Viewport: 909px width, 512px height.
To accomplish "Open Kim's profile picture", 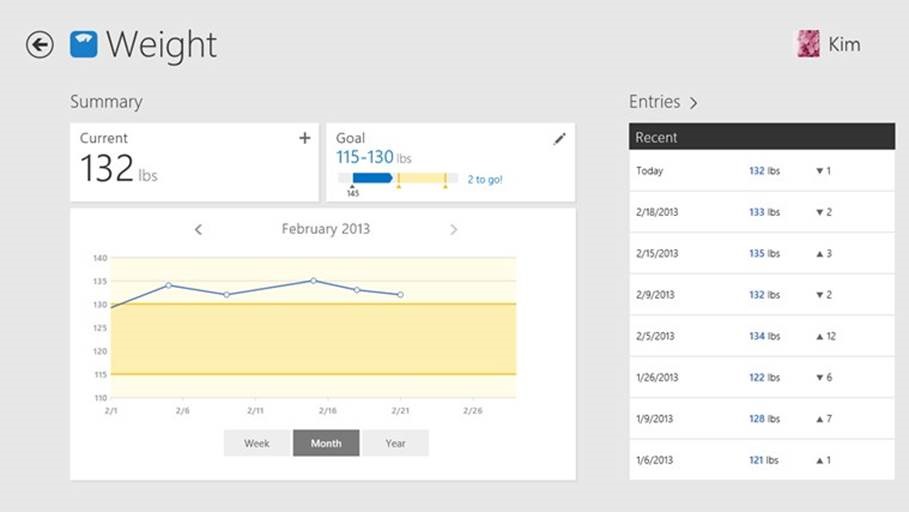I will (807, 44).
